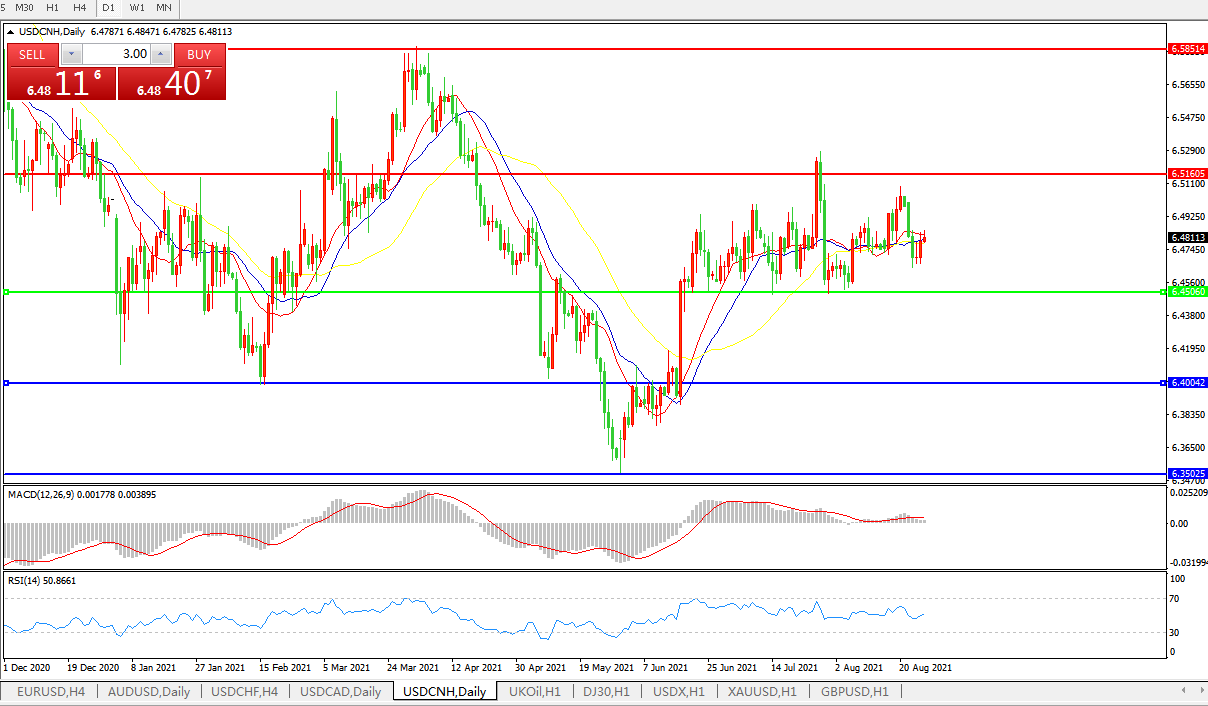Select the MN monthly timeframe
Image resolution: width=1208 pixels, height=706 pixels.
(164, 7)
